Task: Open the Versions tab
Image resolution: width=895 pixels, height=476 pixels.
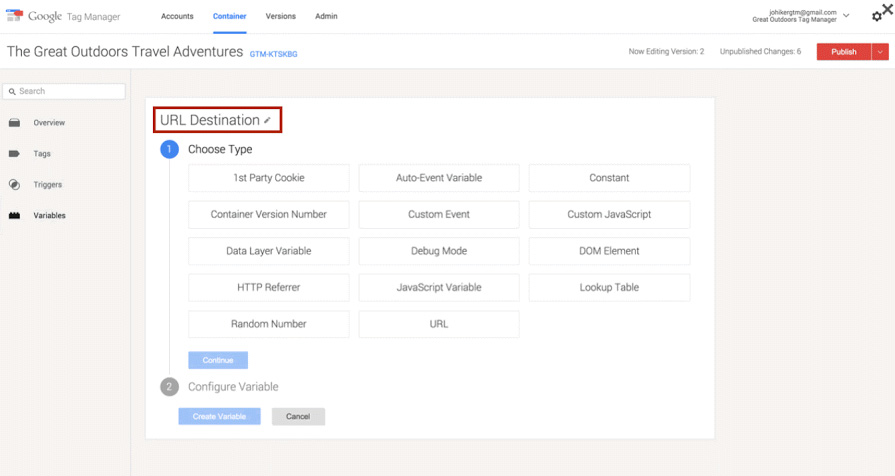Action: point(280,16)
